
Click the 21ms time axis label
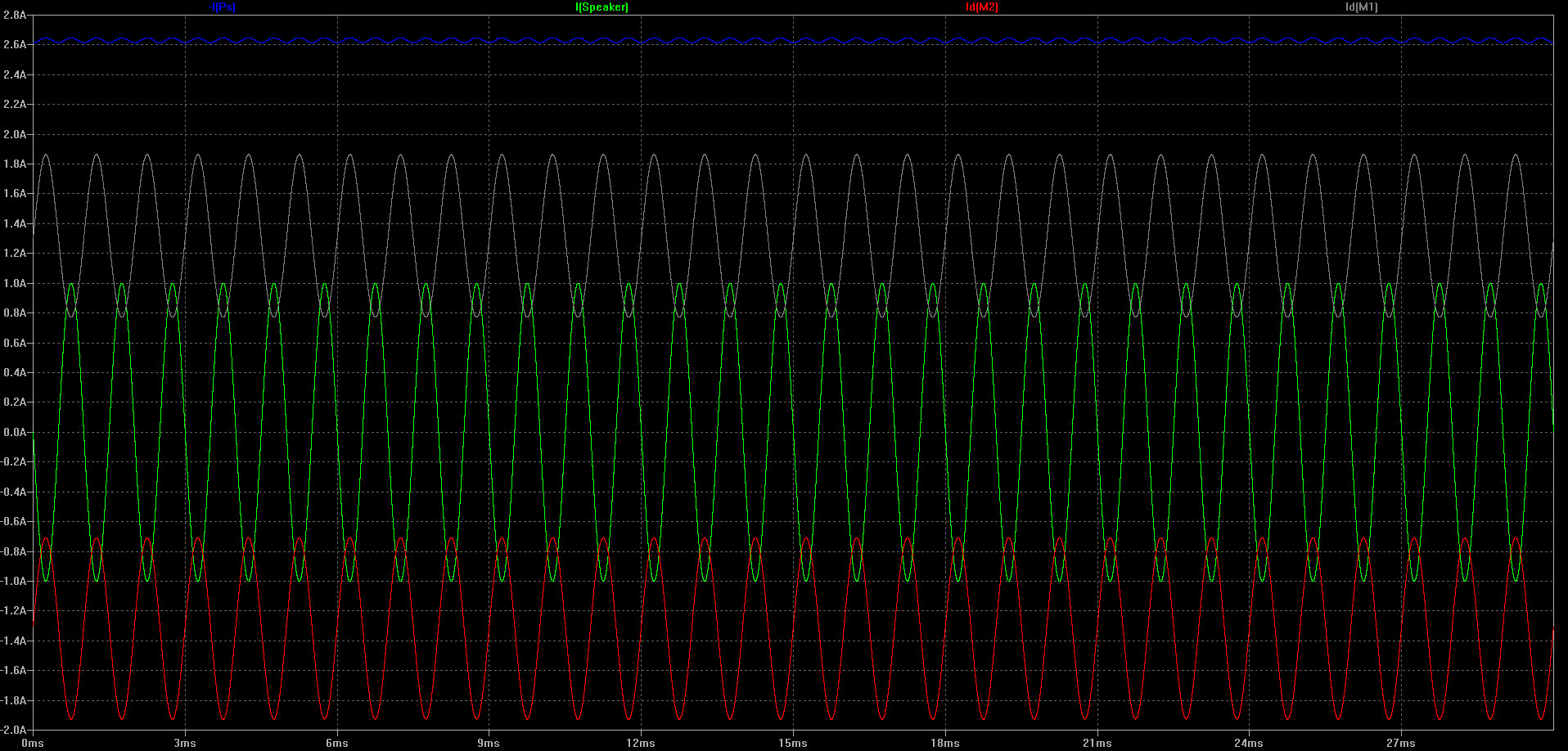[x=1097, y=743]
